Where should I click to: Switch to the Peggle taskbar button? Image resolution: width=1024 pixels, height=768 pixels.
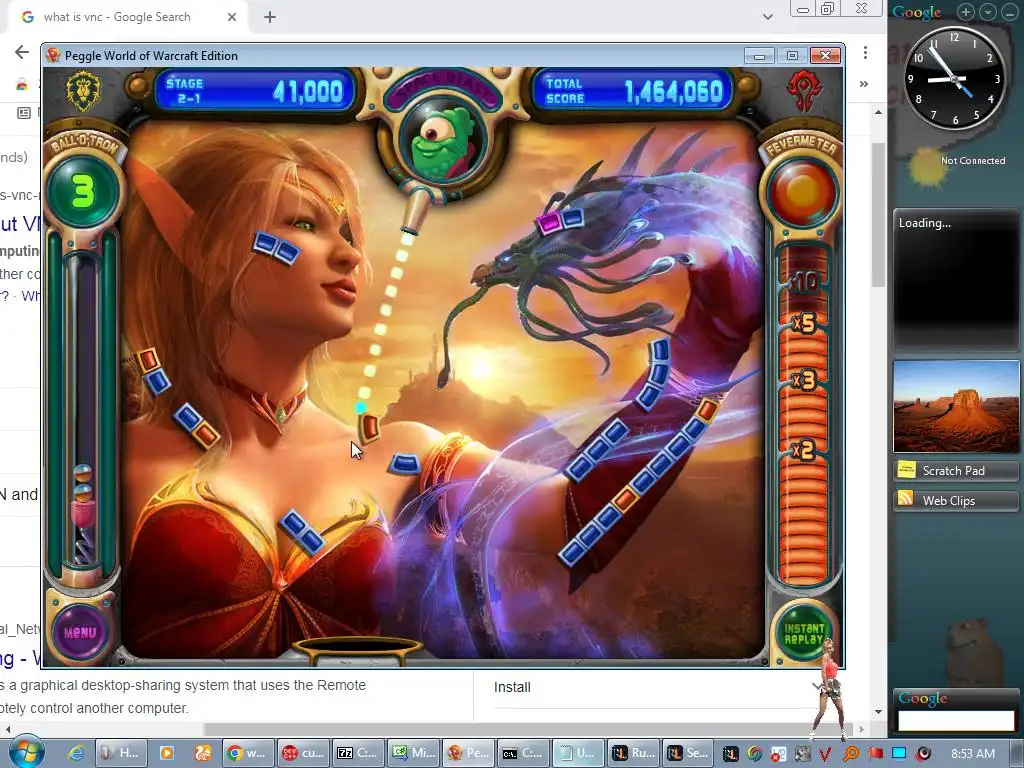(468, 753)
